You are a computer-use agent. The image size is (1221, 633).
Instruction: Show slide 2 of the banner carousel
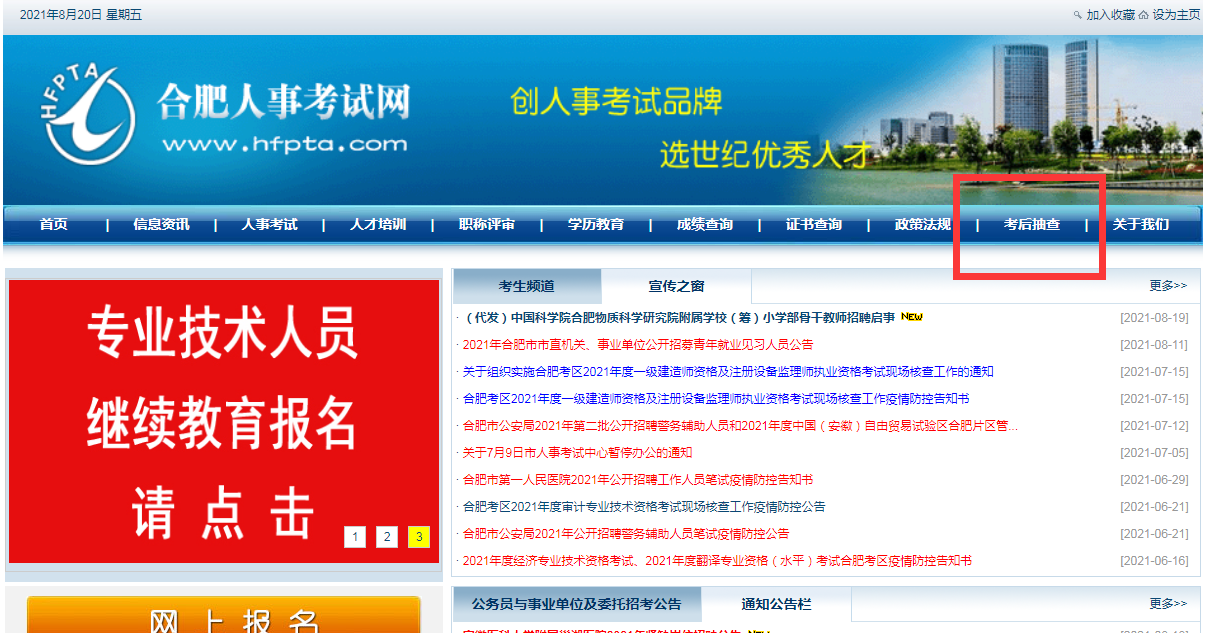tap(387, 537)
